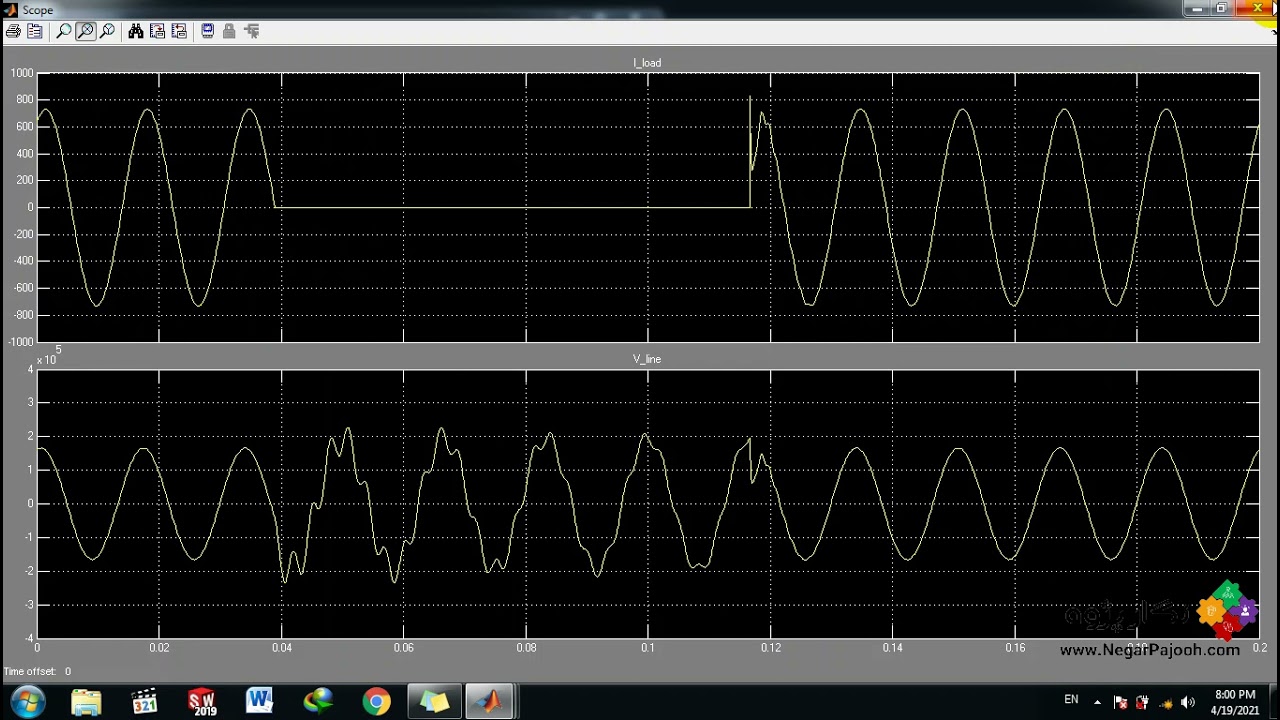The image size is (1280, 720).
Task: Click the power plug tray icon
Action: pos(1142,702)
